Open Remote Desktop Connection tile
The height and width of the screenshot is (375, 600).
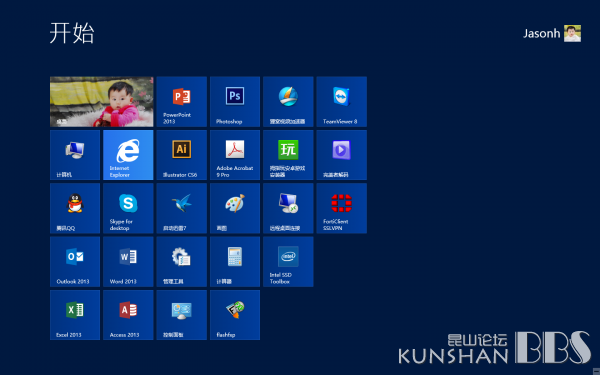click(288, 208)
